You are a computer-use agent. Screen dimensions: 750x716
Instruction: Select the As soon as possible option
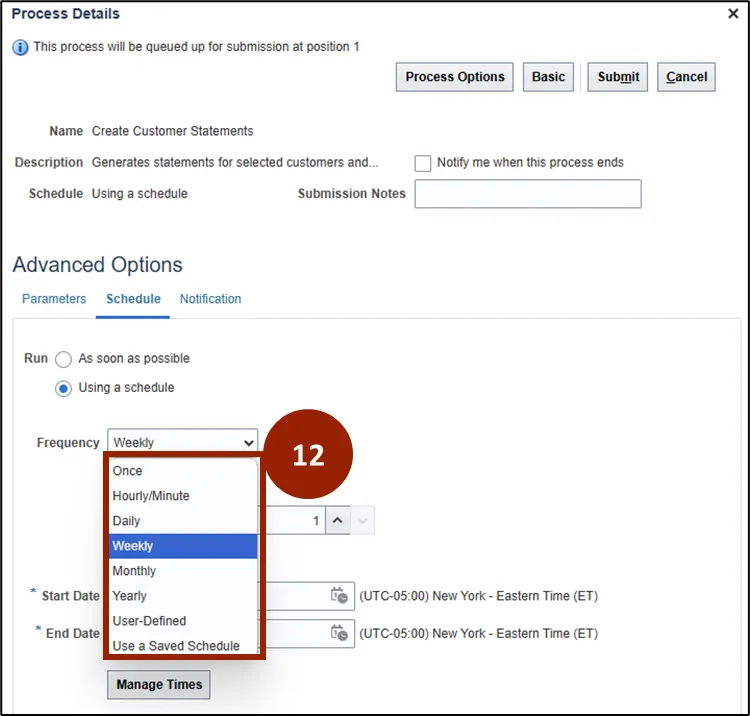64,359
